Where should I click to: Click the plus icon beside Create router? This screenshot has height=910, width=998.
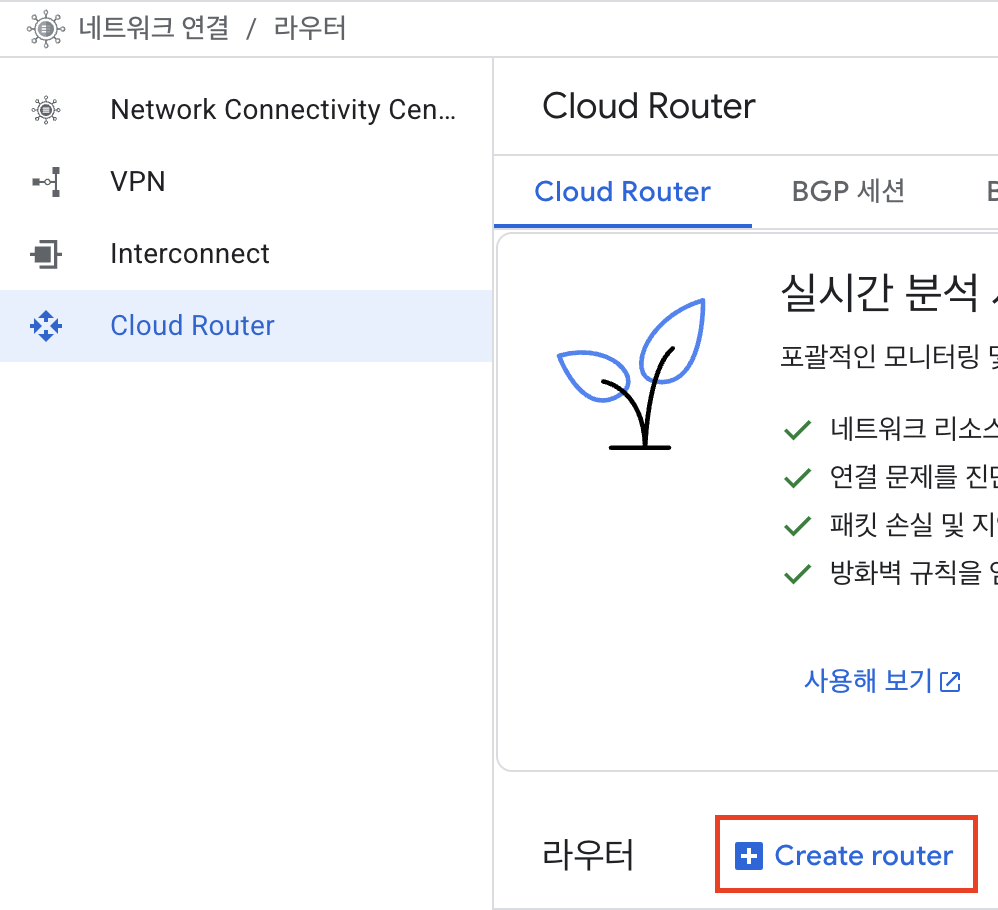tap(748, 856)
